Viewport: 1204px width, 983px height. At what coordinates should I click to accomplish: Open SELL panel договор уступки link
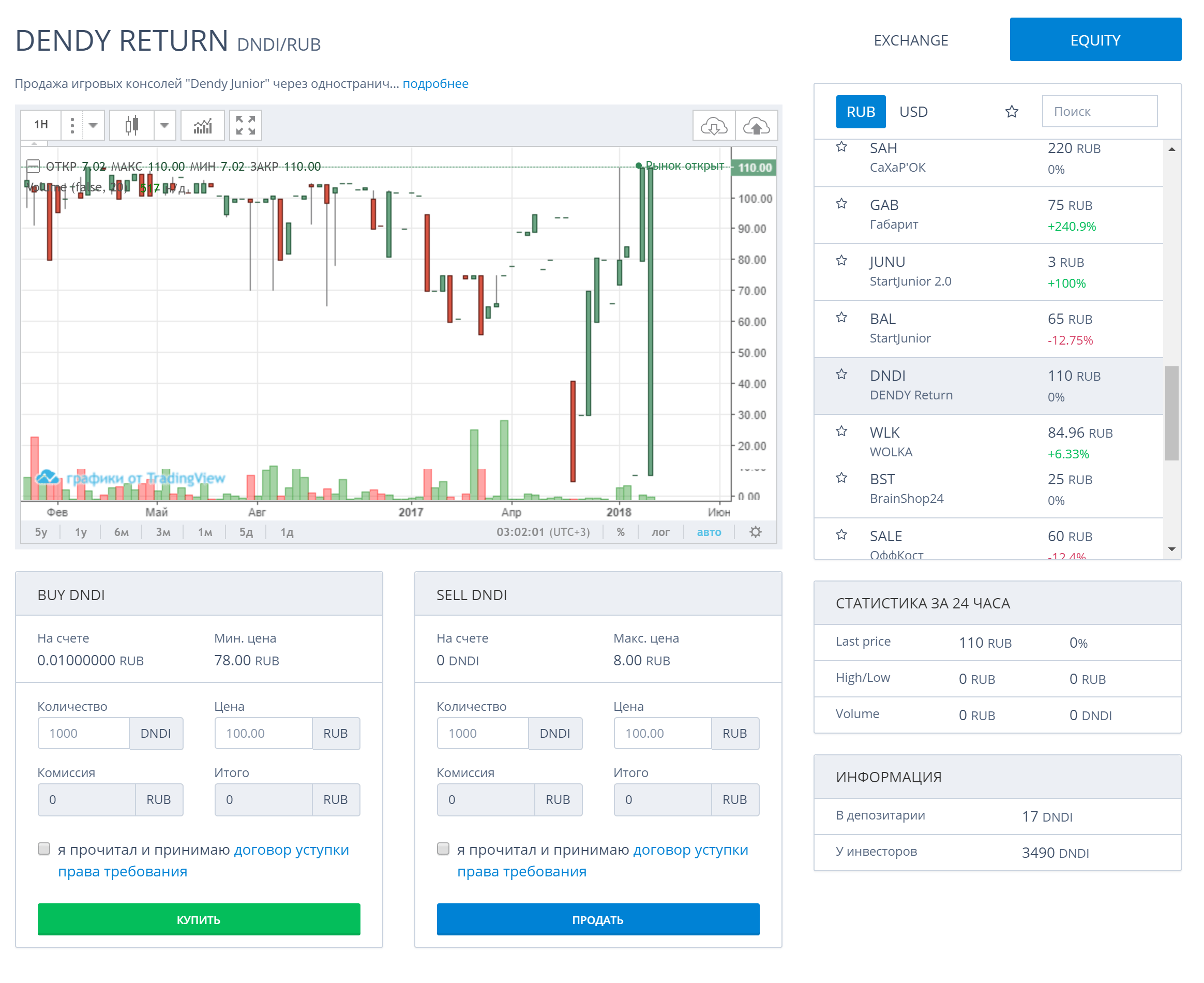(x=604, y=861)
